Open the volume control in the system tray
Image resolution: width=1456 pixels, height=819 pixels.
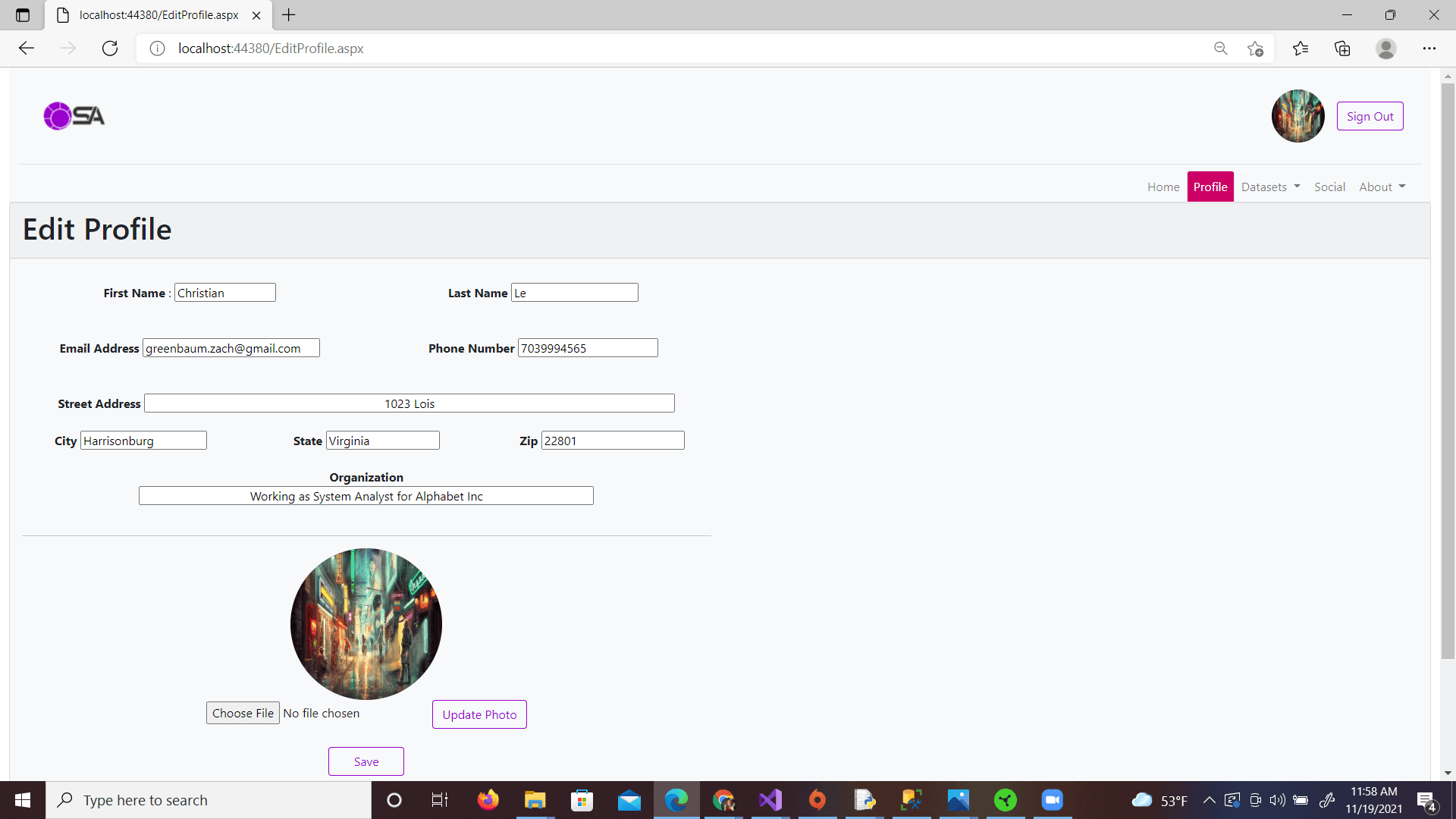tap(1279, 799)
